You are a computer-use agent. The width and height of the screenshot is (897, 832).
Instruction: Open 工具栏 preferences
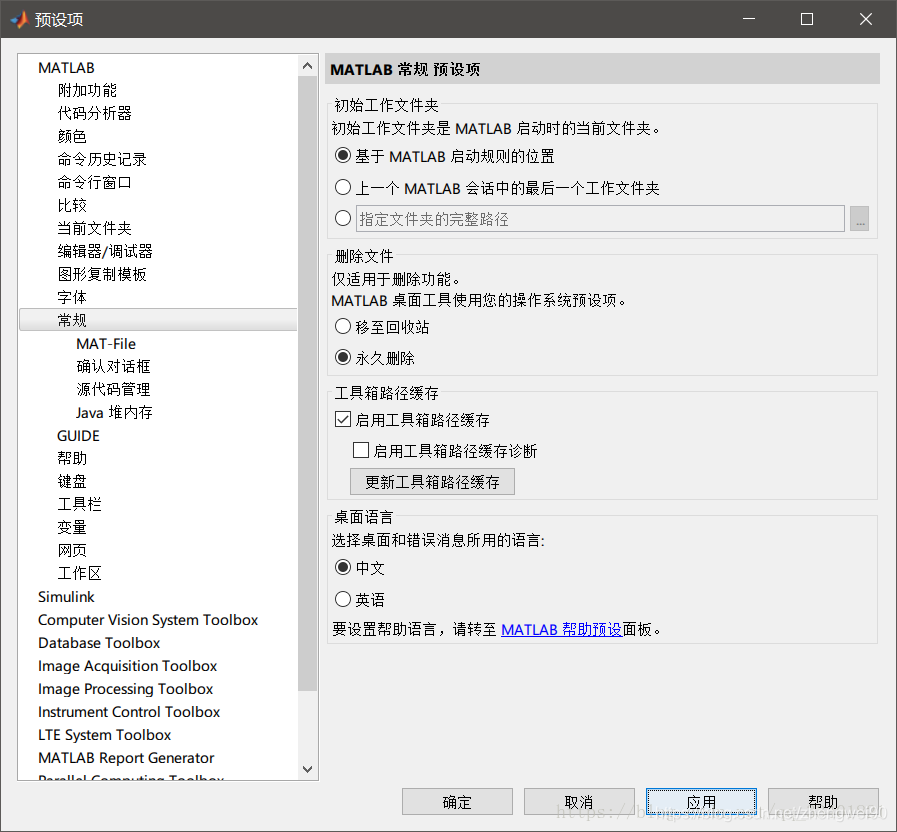click(x=80, y=504)
